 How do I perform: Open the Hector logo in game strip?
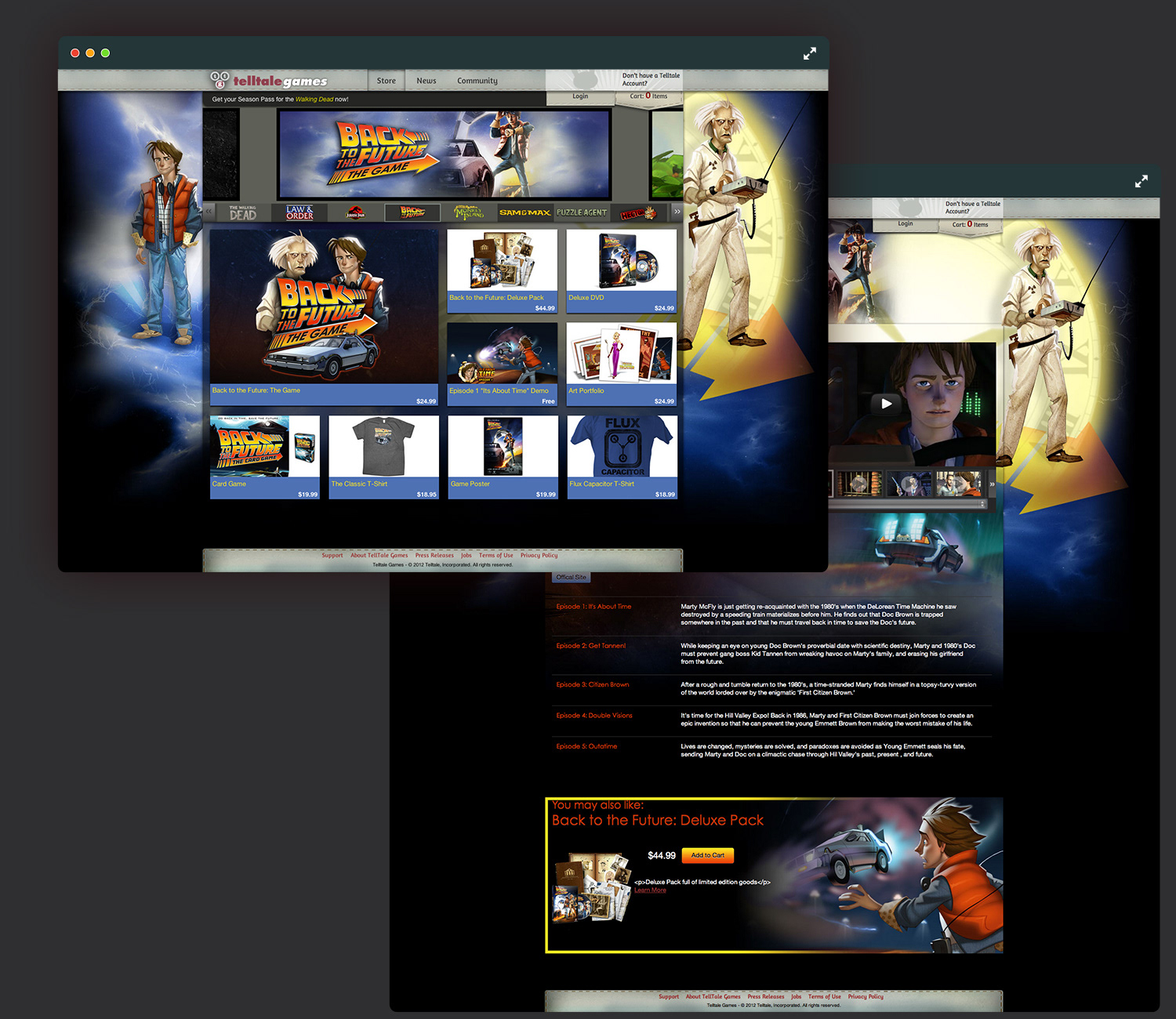(x=638, y=212)
